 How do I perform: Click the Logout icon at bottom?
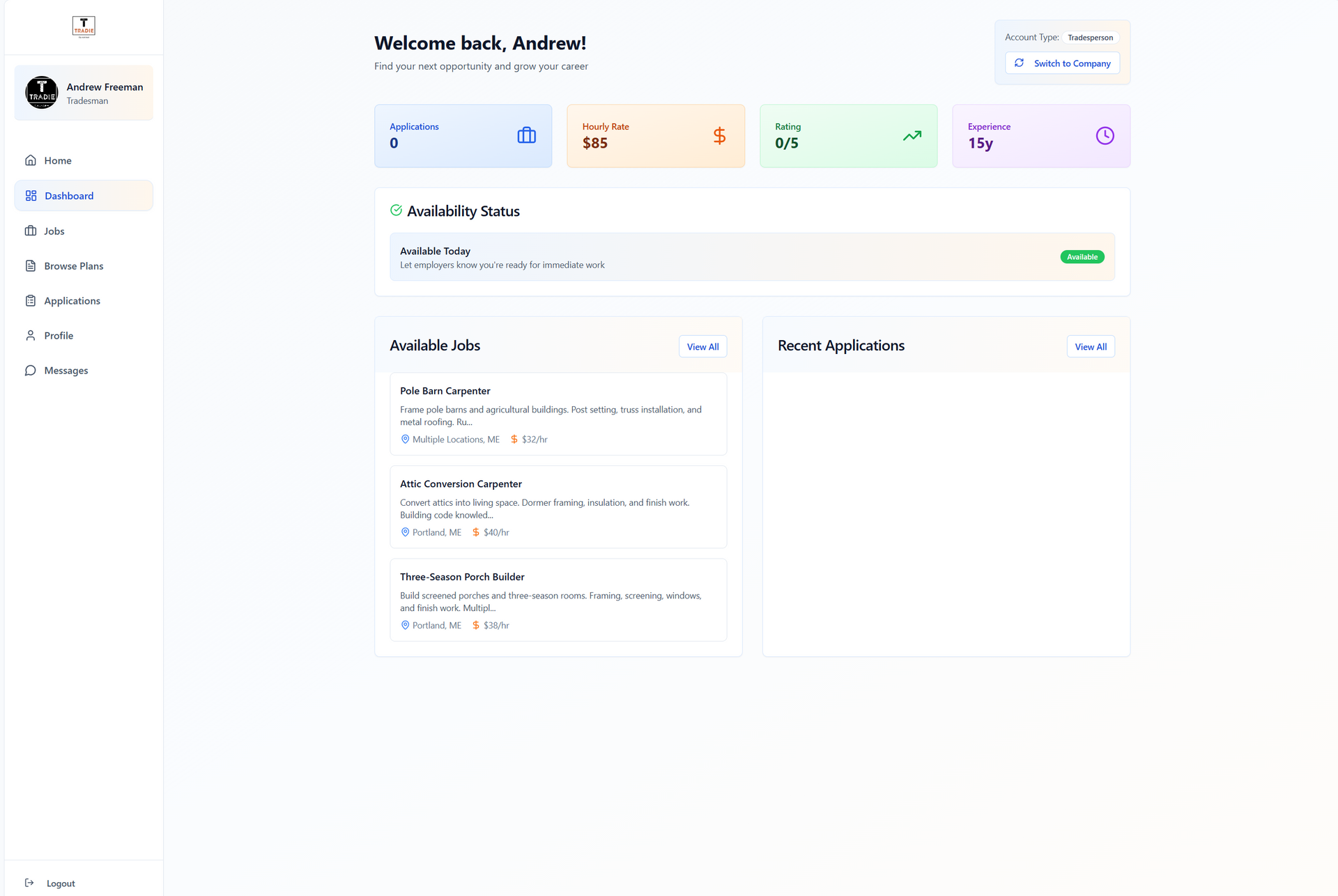point(29,883)
